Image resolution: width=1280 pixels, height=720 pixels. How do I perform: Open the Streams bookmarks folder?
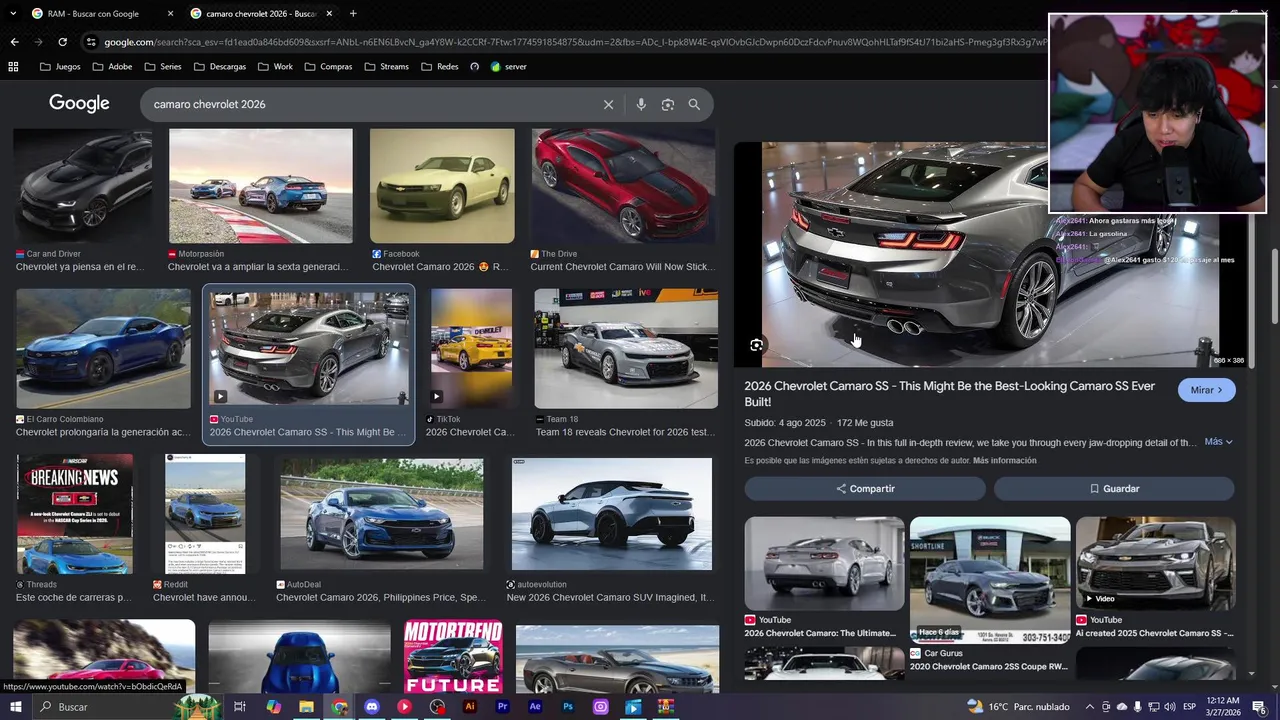[x=387, y=67]
